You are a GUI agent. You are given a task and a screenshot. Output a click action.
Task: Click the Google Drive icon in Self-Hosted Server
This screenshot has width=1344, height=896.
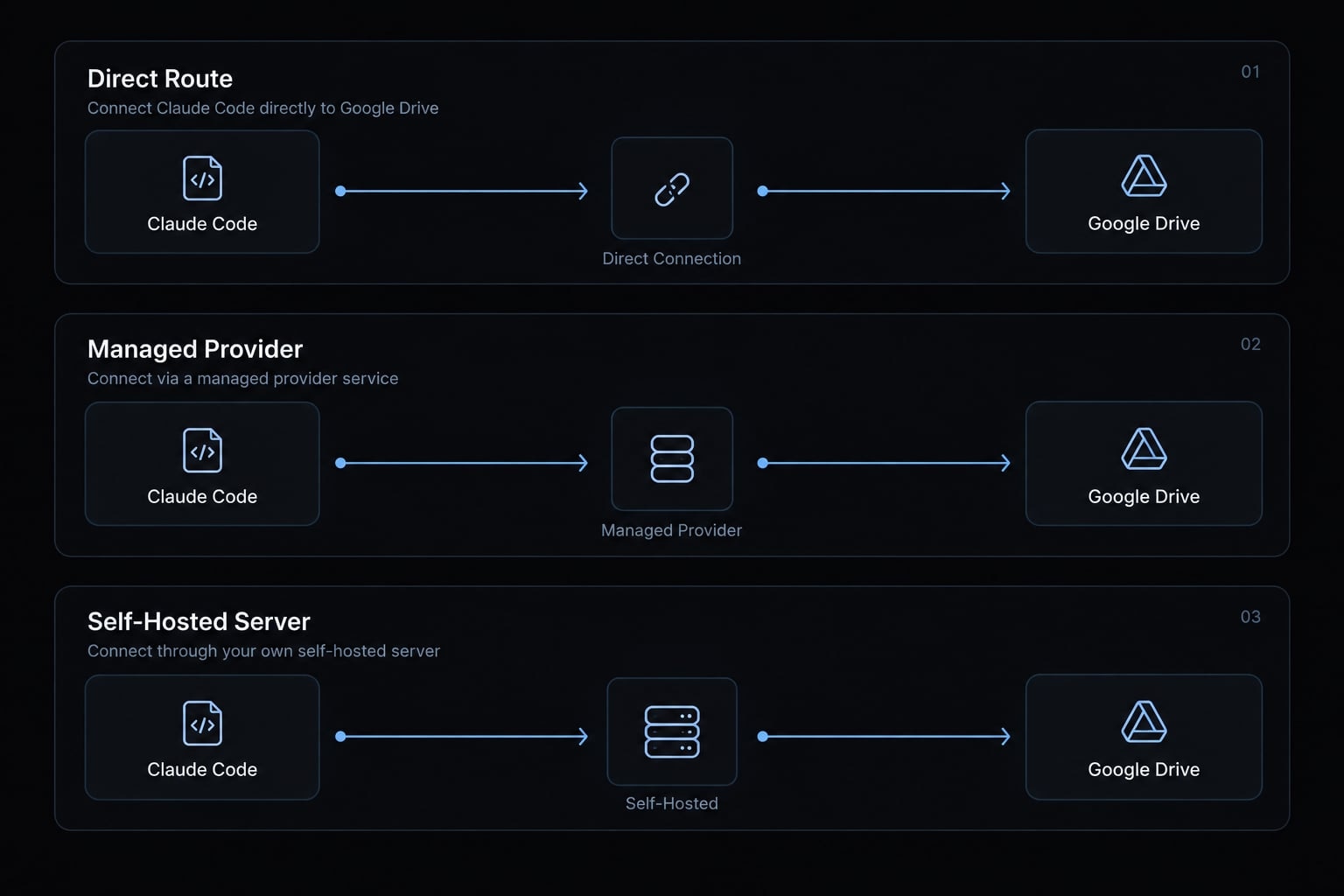coord(1144,722)
